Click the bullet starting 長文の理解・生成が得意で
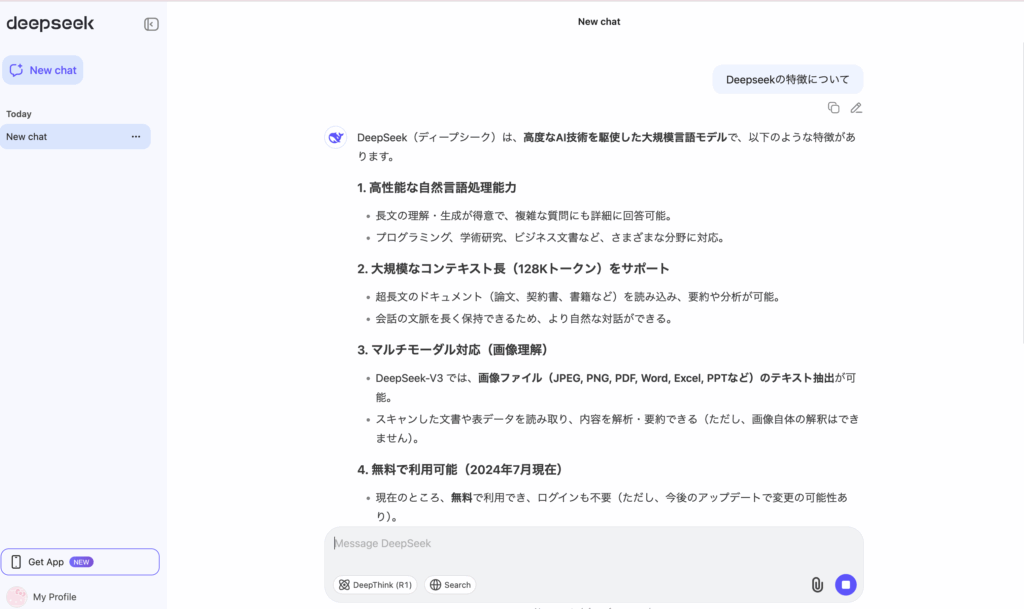 [x=526, y=216]
